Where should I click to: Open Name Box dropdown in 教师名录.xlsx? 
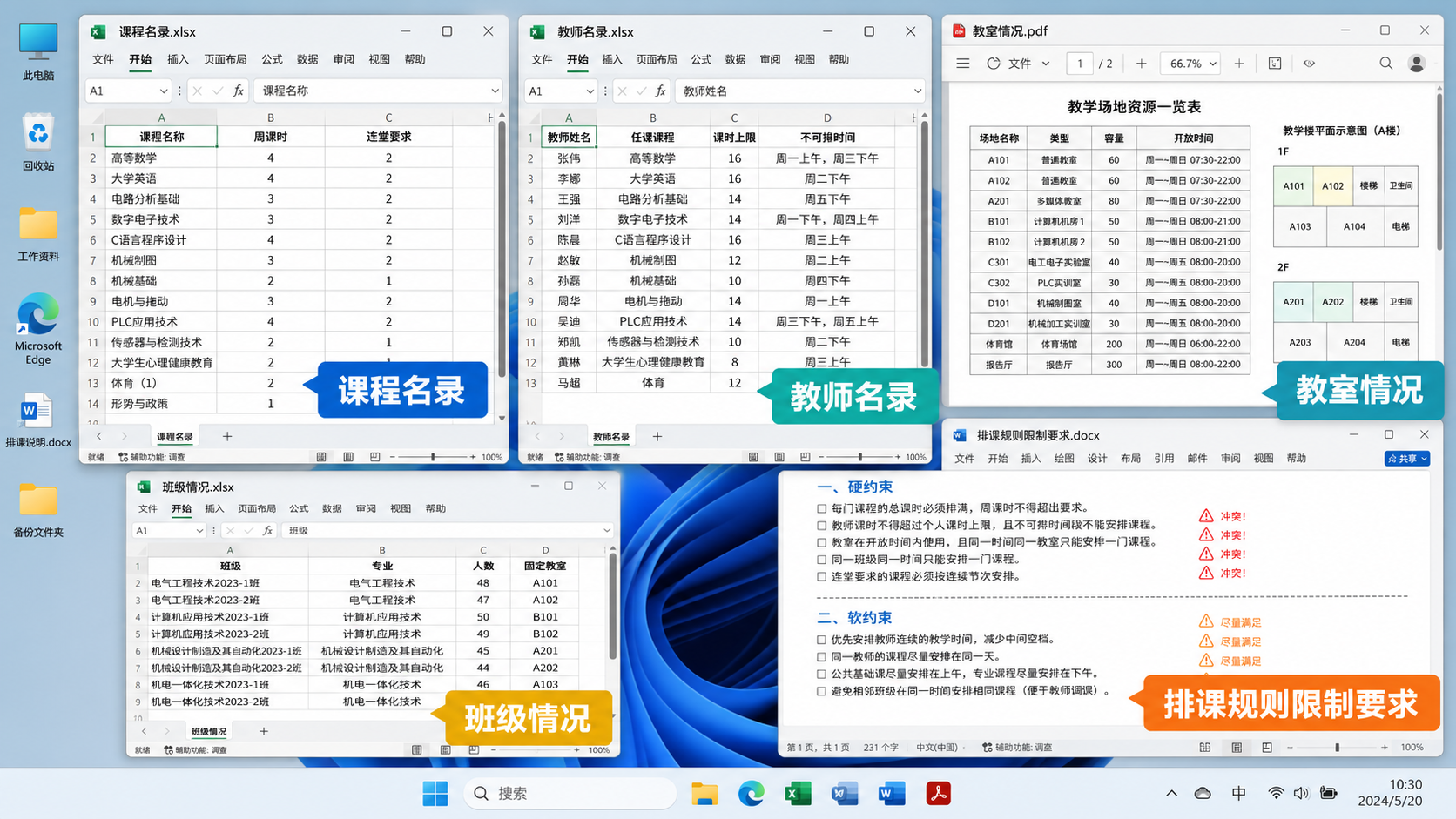coord(590,91)
